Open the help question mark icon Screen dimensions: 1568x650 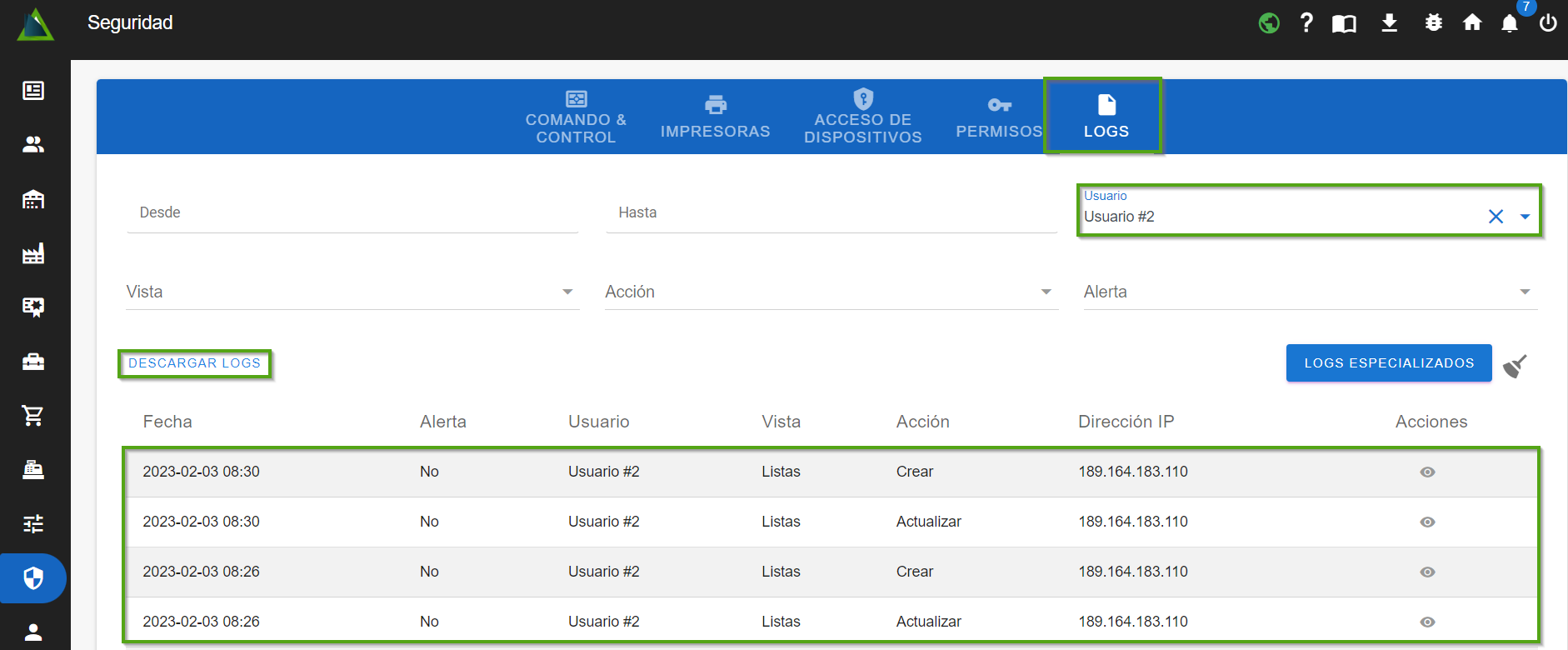[1306, 23]
